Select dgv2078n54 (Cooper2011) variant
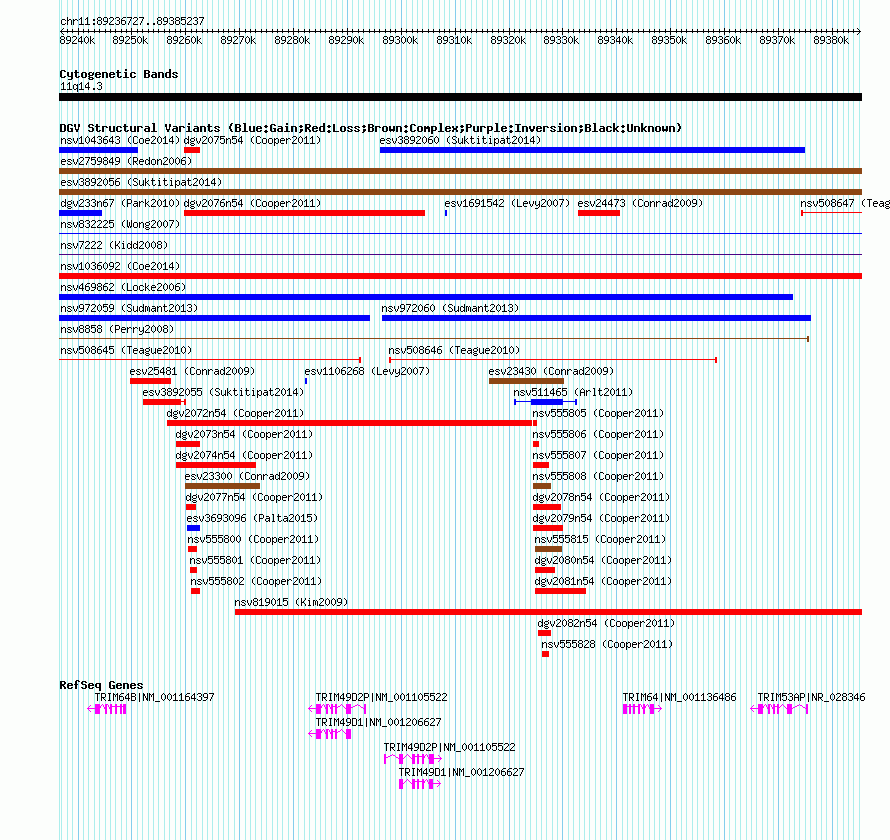The height and width of the screenshot is (840, 890). coord(547,507)
